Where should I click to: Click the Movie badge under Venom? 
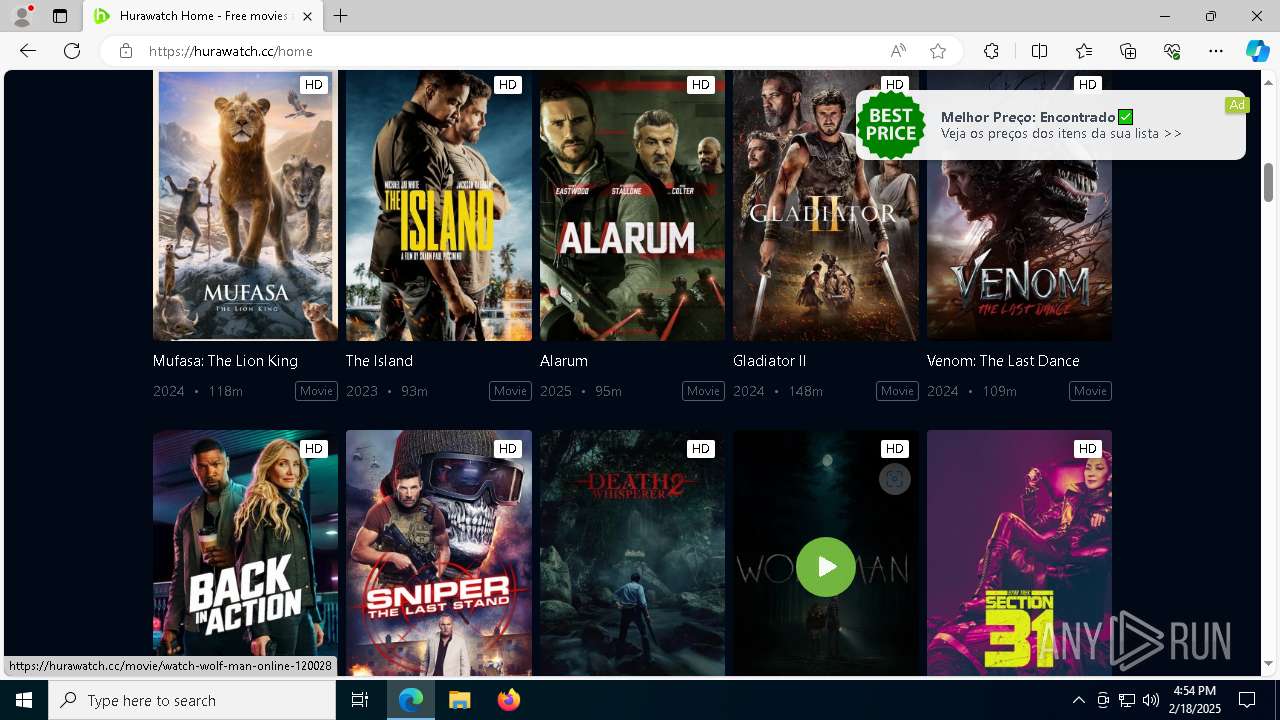pos(1090,391)
